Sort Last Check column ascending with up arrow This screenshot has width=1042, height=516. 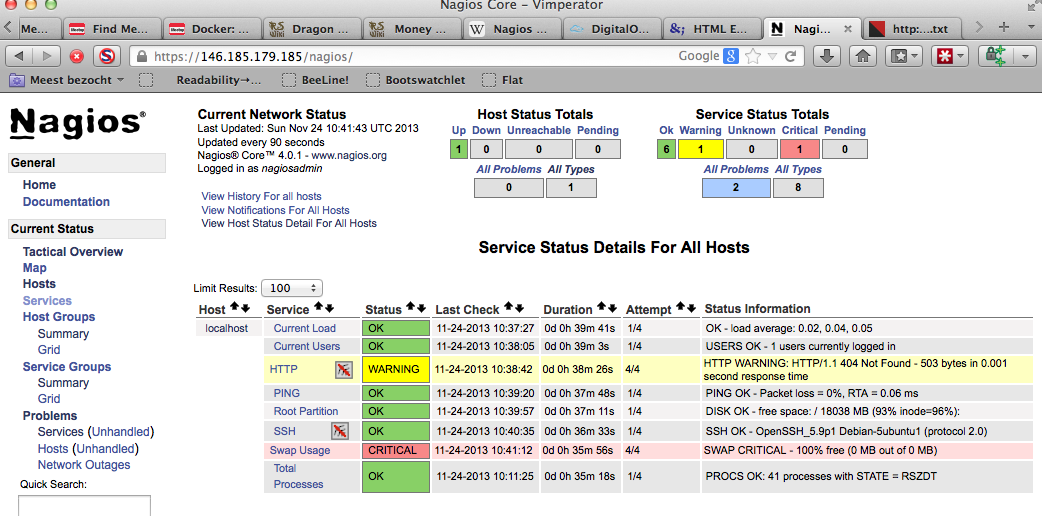[x=509, y=308]
